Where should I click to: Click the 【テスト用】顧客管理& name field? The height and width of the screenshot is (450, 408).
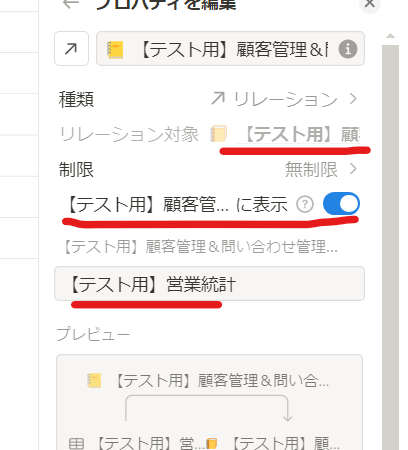click(230, 49)
